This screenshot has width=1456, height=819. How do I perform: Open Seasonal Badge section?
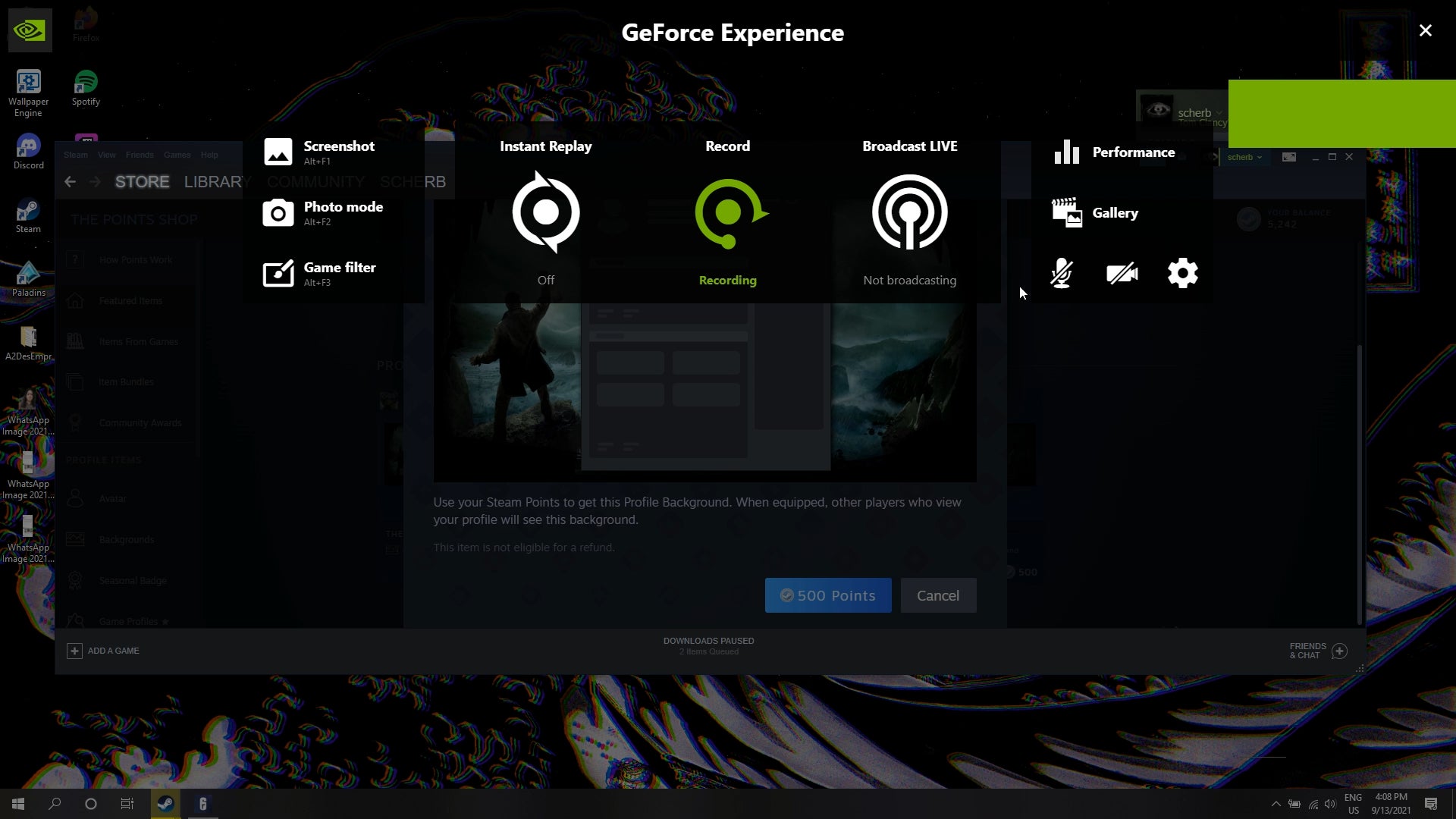point(127,581)
